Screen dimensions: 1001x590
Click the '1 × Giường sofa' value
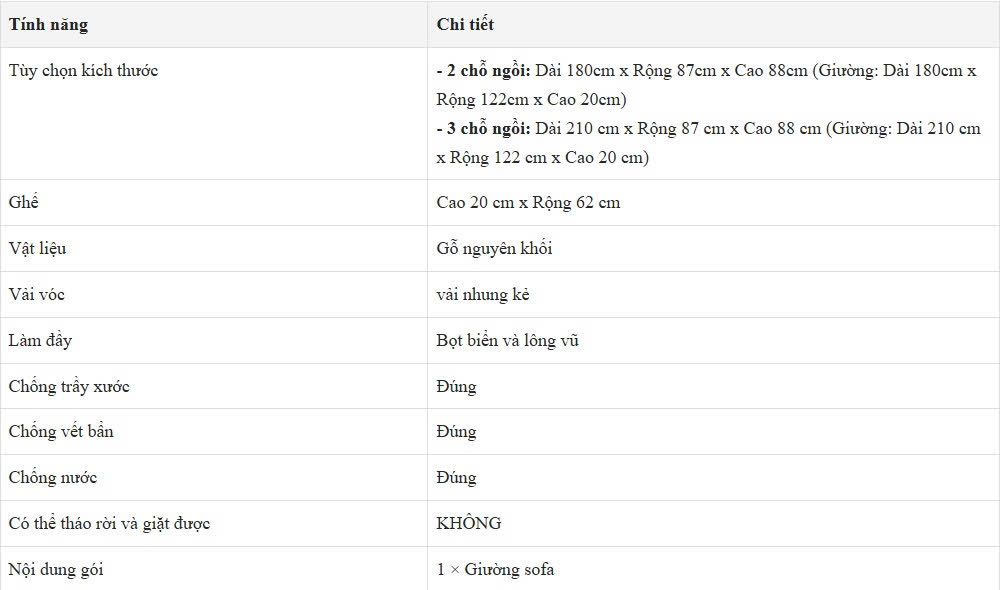click(495, 570)
